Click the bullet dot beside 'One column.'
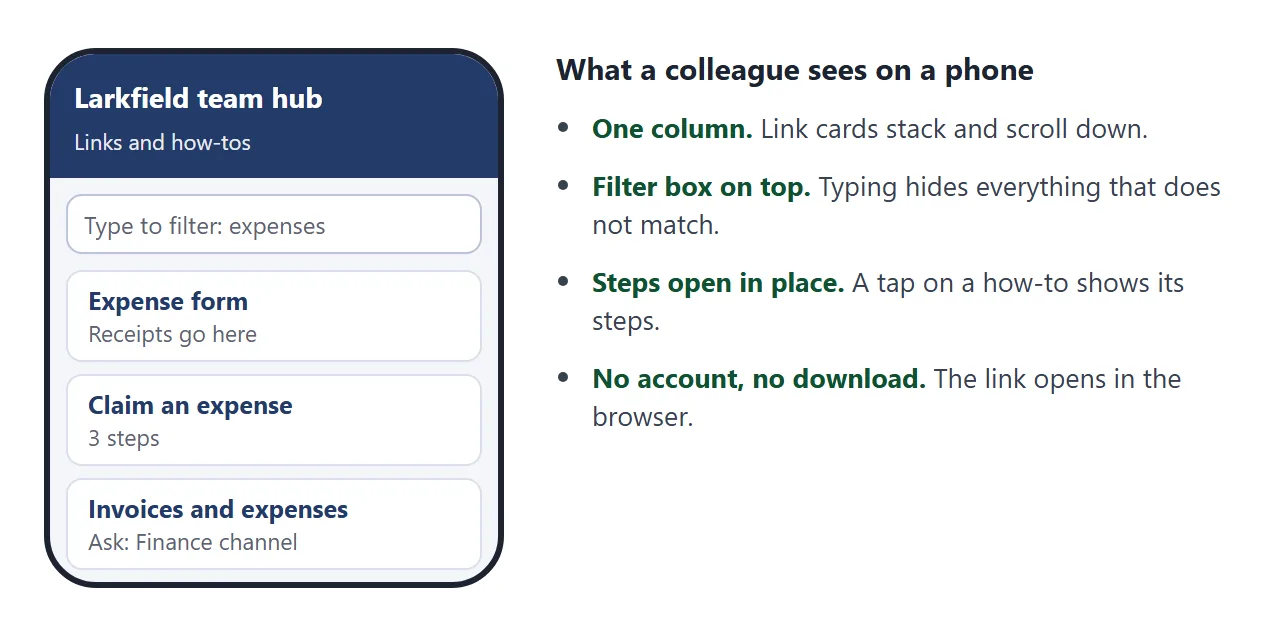 coord(564,128)
